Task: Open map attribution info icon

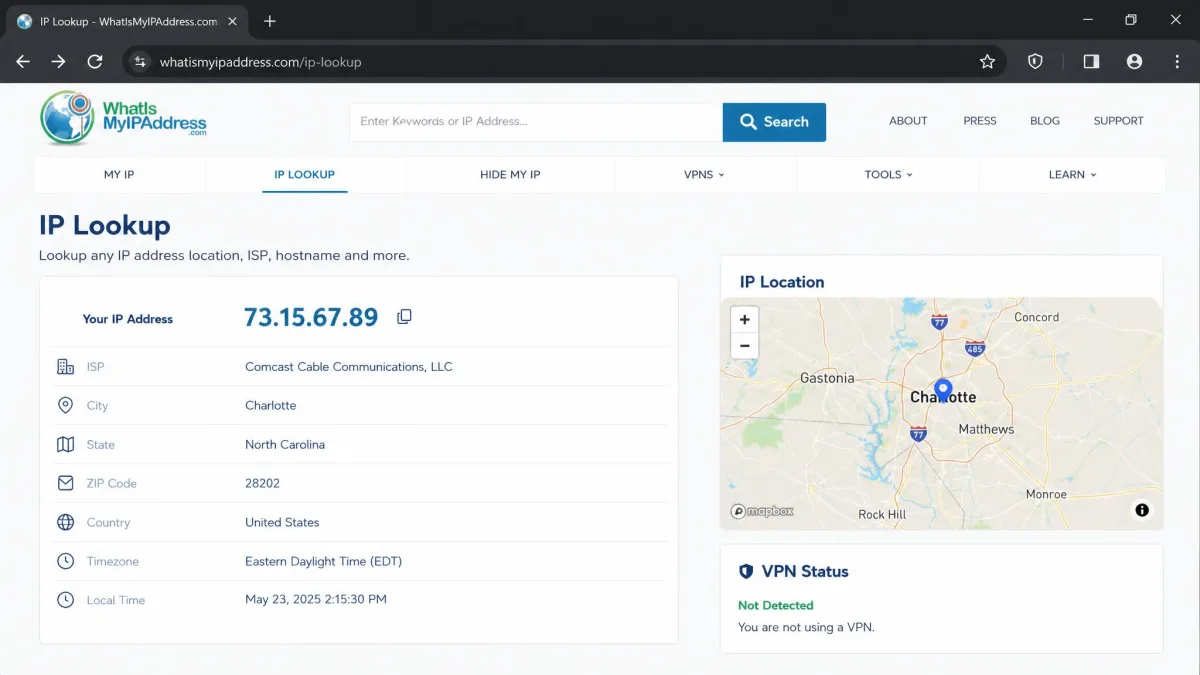Action: pos(1142,510)
